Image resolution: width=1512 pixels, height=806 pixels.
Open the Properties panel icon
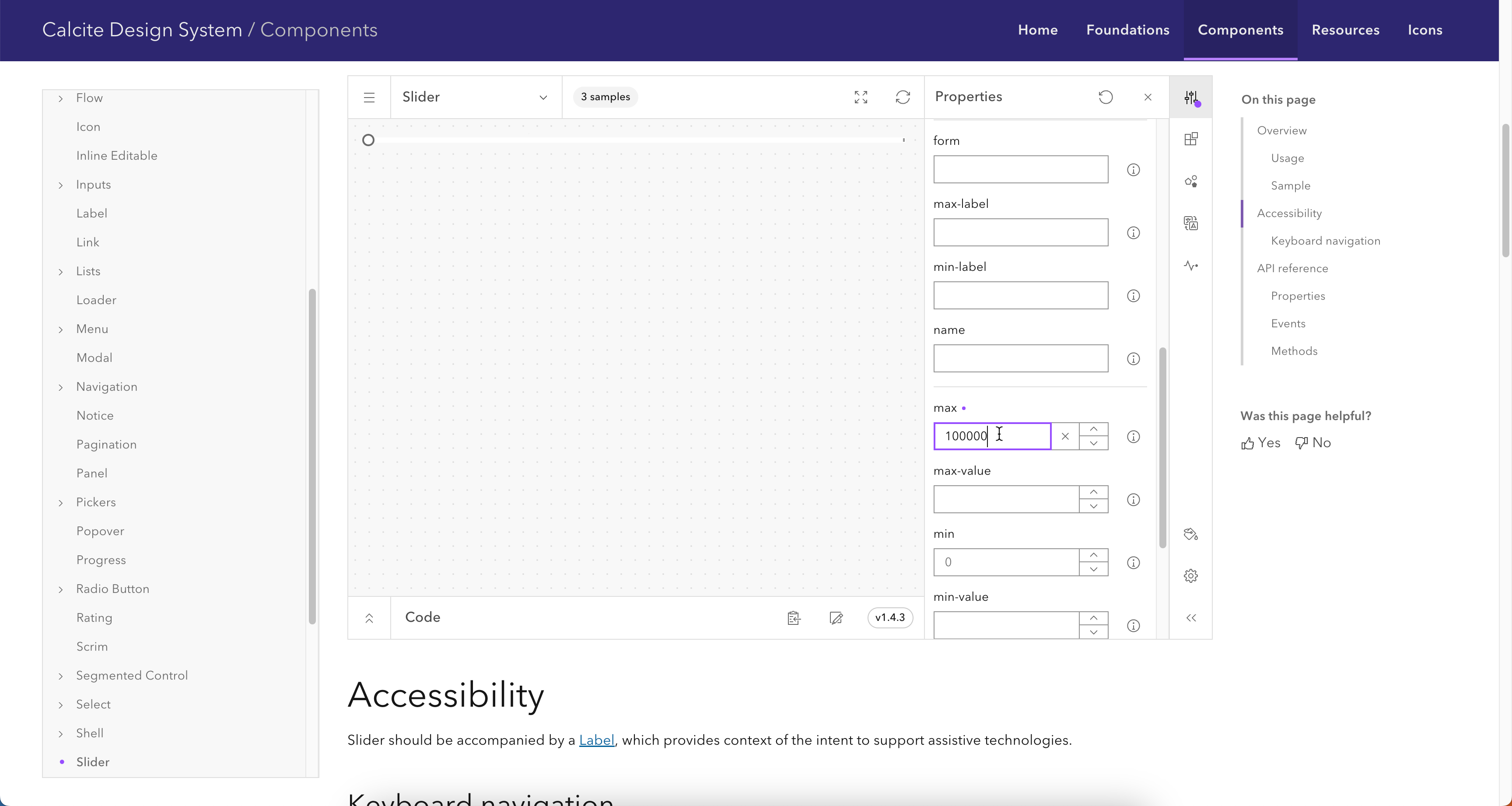point(1191,97)
